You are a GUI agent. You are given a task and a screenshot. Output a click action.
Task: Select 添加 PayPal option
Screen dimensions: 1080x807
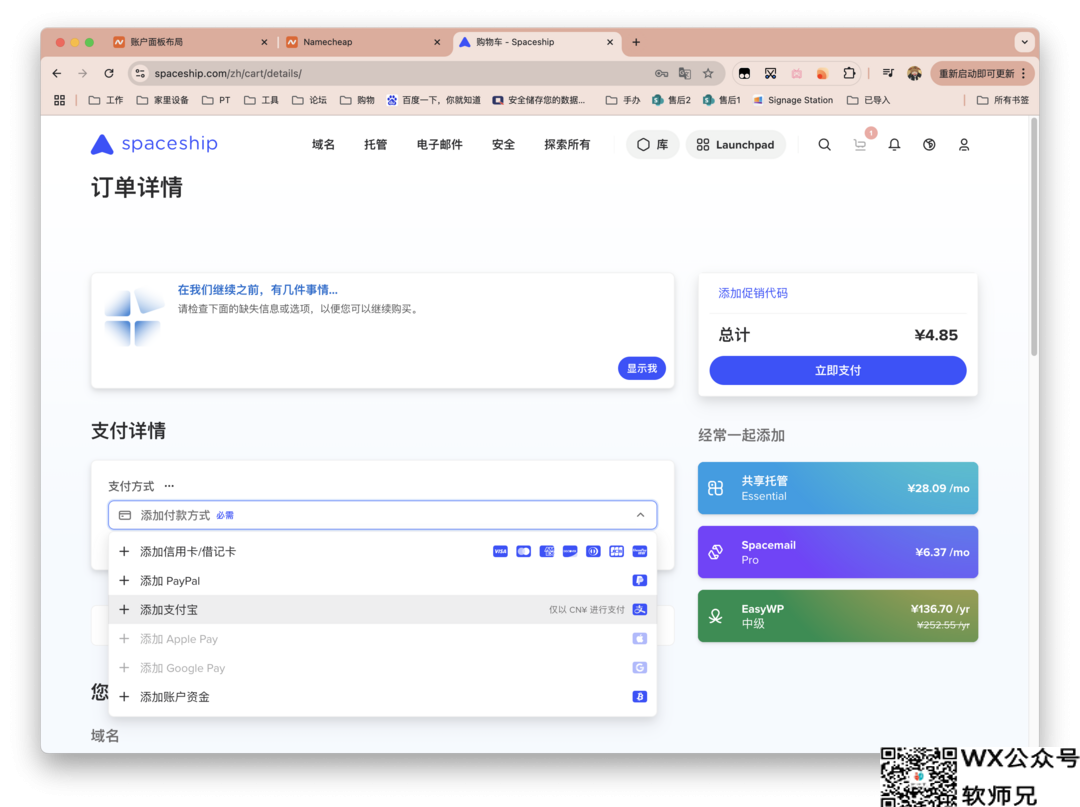[x=382, y=580]
